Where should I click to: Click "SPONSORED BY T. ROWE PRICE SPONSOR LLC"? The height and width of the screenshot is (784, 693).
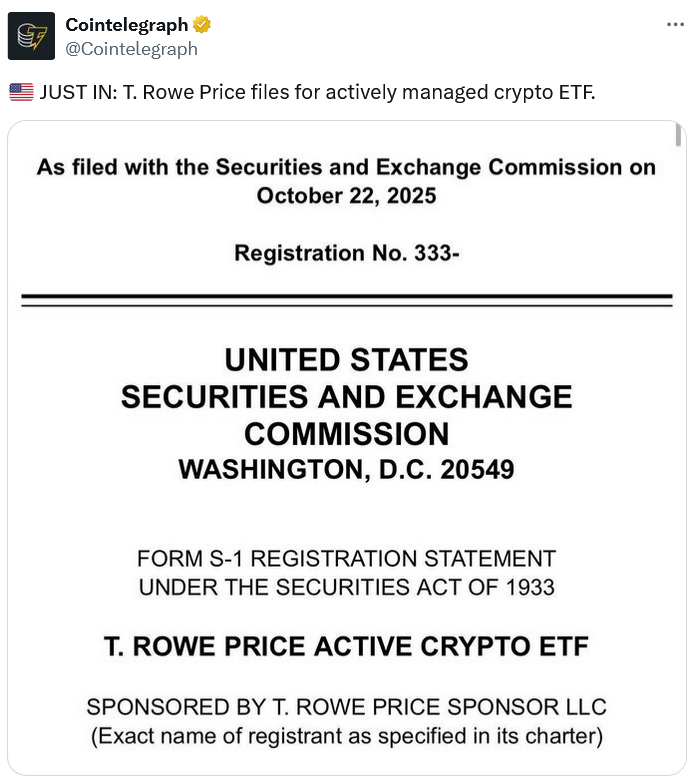[x=346, y=707]
